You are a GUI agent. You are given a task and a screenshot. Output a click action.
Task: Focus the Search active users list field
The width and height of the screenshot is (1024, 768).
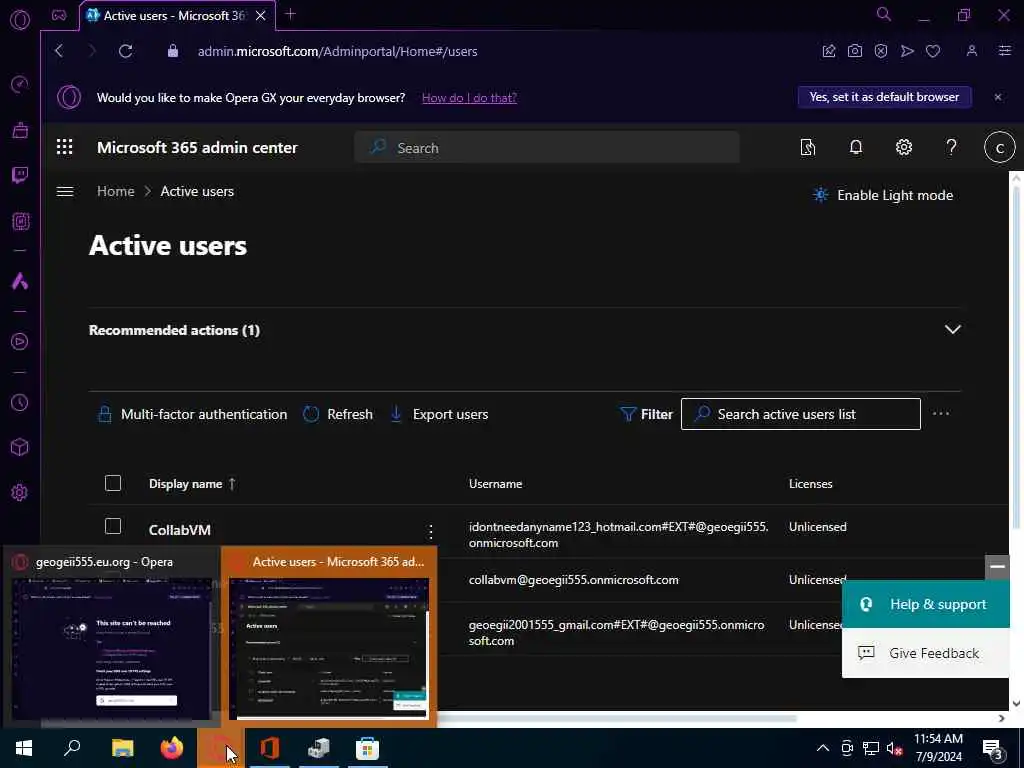click(801, 414)
